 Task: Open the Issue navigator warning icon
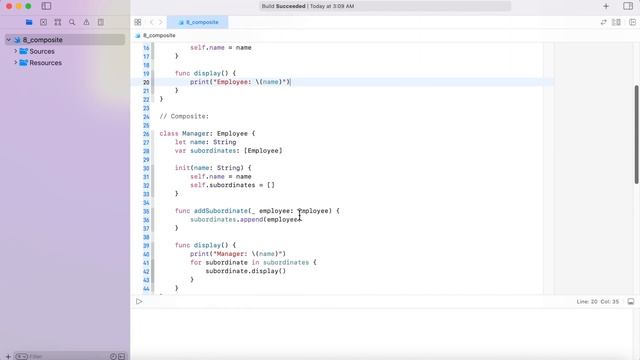(x=86, y=22)
